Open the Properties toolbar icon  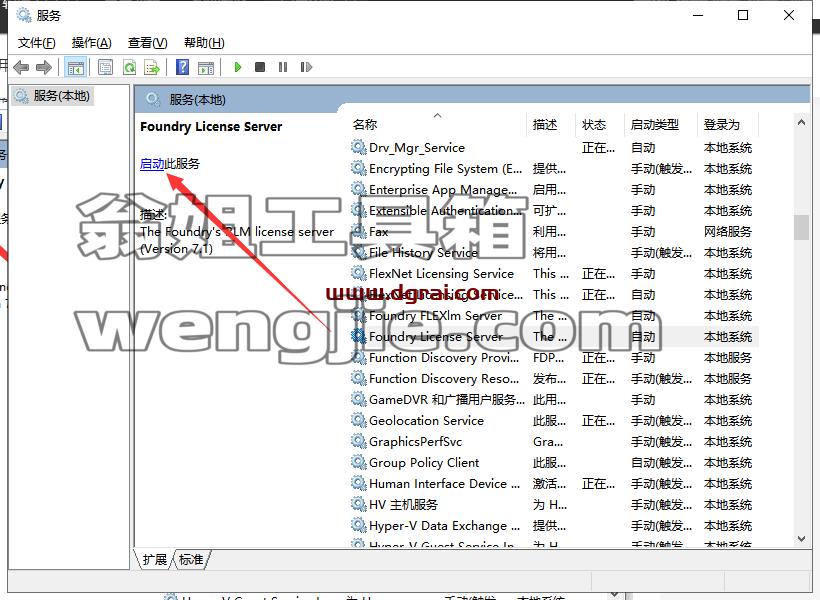[106, 67]
